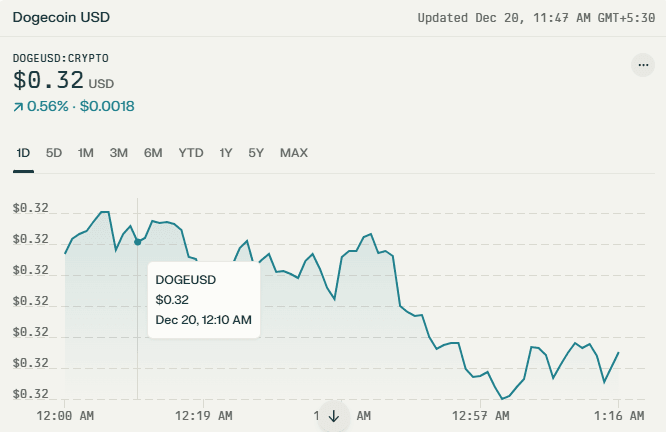The image size is (666, 432).
Task: Click the scroll-down arrow button
Action: (334, 416)
